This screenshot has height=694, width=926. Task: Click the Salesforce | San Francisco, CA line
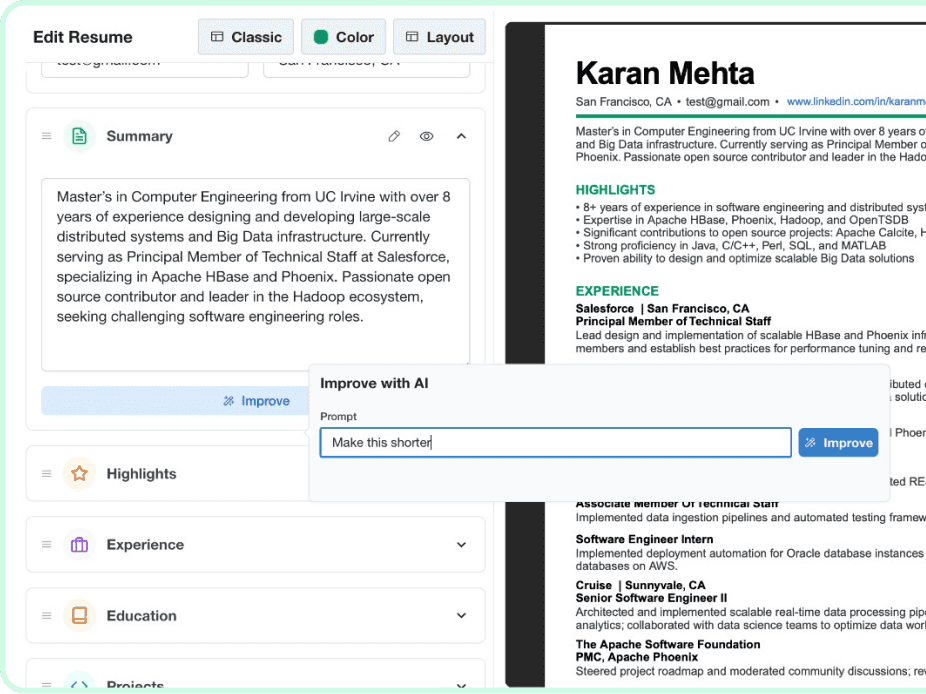click(x=663, y=308)
